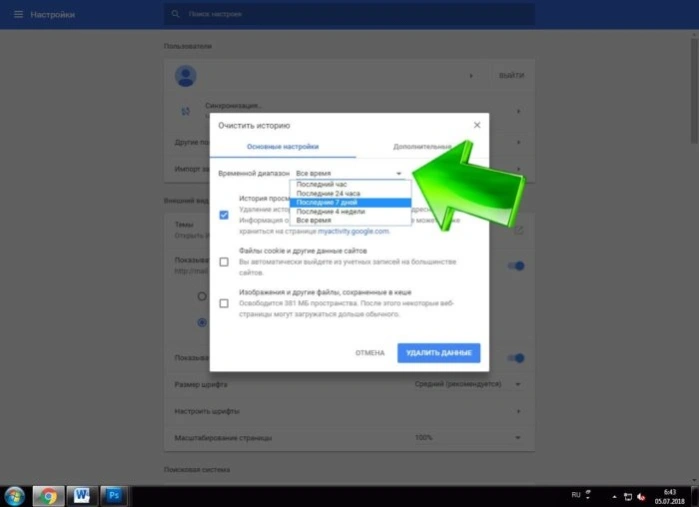Image resolution: width=699 pixels, height=507 pixels.
Task: Select Последние 7 дней in dropdown
Action: [x=350, y=202]
